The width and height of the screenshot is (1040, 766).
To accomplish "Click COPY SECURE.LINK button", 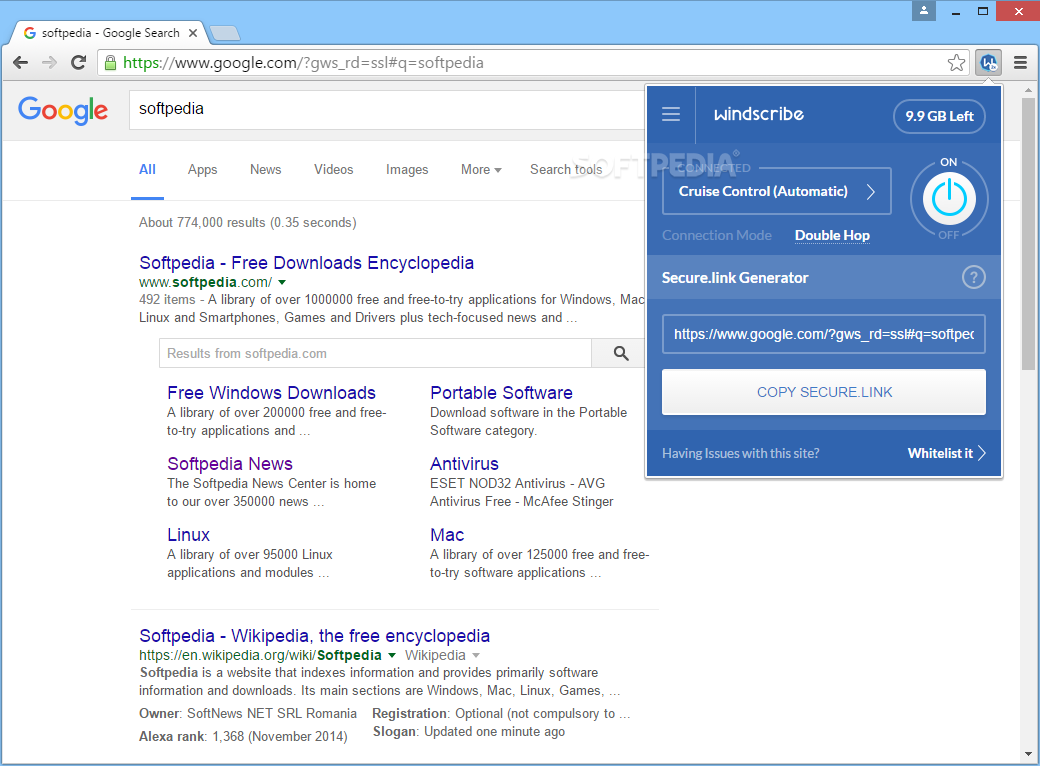I will (824, 392).
